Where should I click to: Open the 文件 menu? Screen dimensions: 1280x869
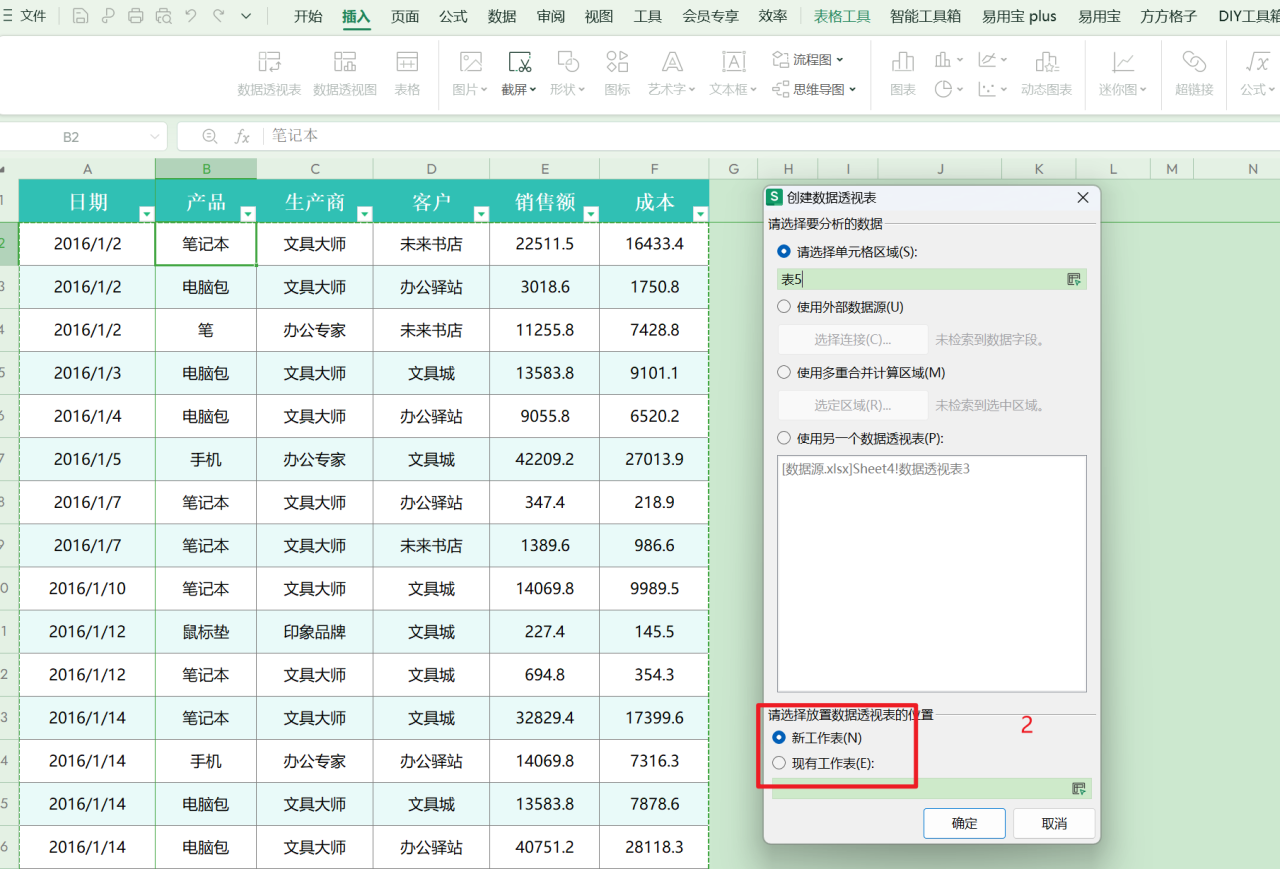(25, 16)
